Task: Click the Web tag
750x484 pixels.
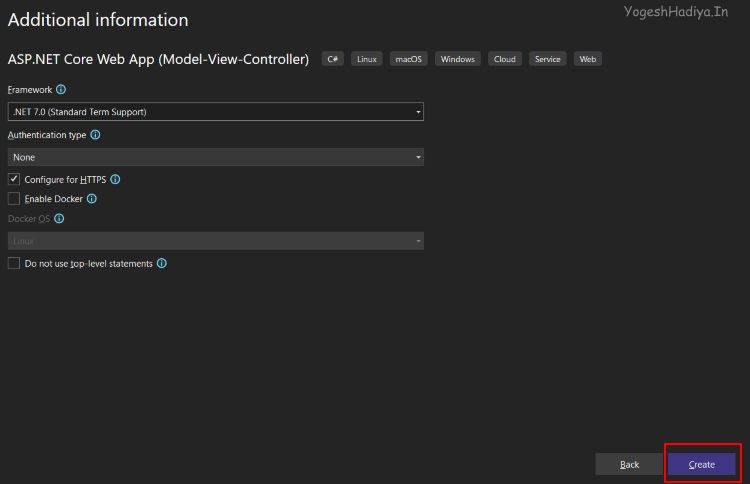Action: [588, 59]
